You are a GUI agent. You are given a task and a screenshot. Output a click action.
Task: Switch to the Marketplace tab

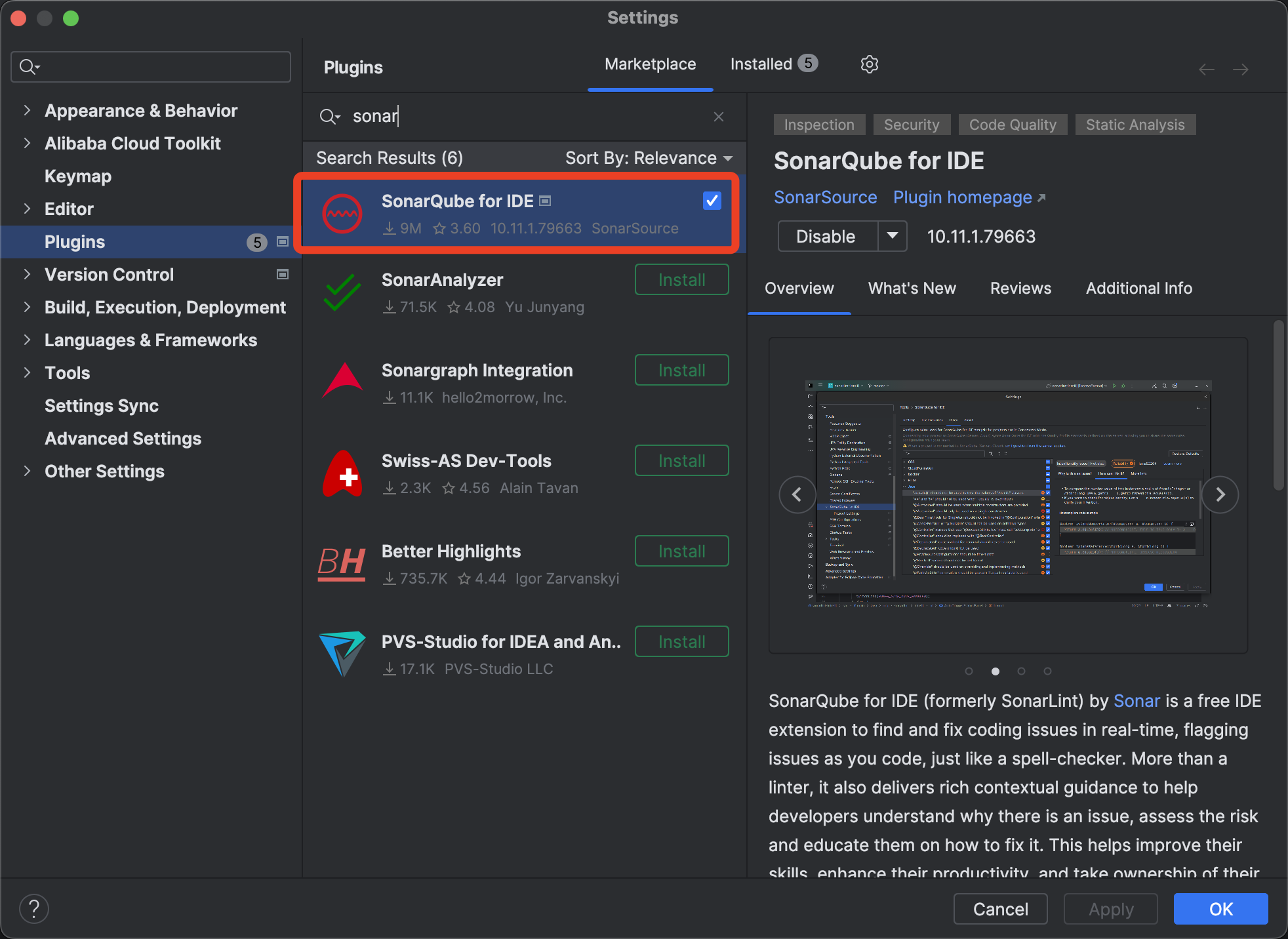pyautogui.click(x=650, y=64)
